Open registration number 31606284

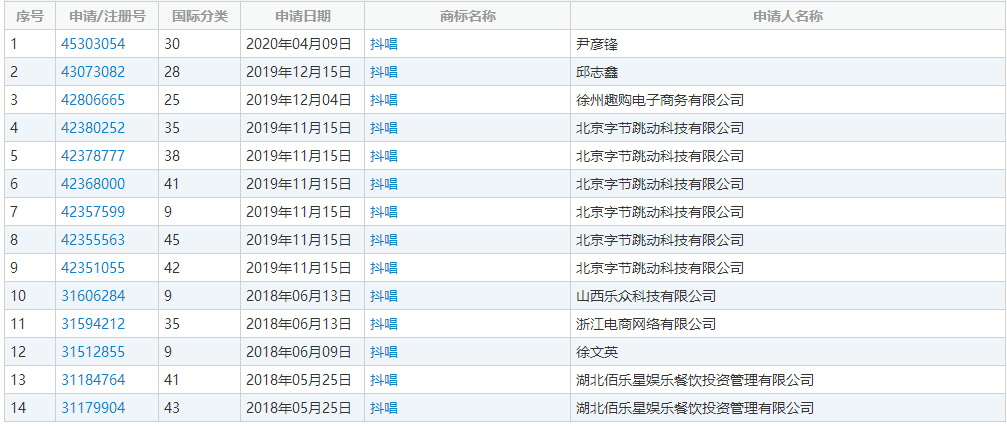click(x=93, y=296)
